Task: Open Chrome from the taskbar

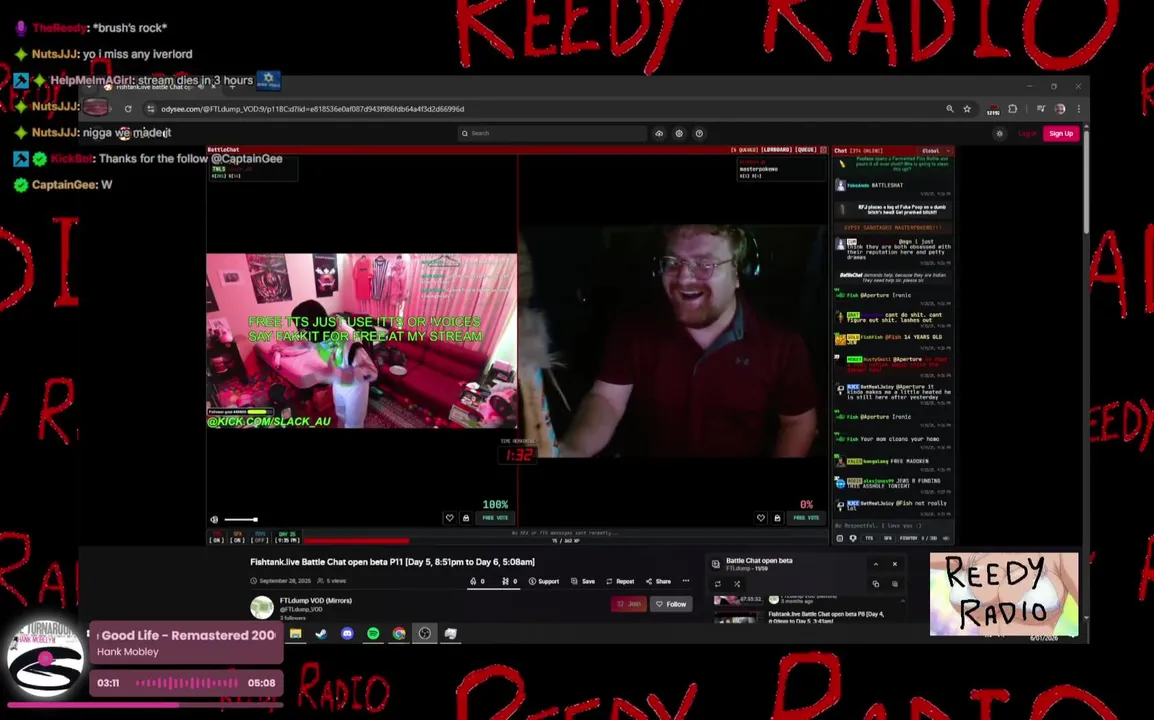Action: (x=399, y=633)
